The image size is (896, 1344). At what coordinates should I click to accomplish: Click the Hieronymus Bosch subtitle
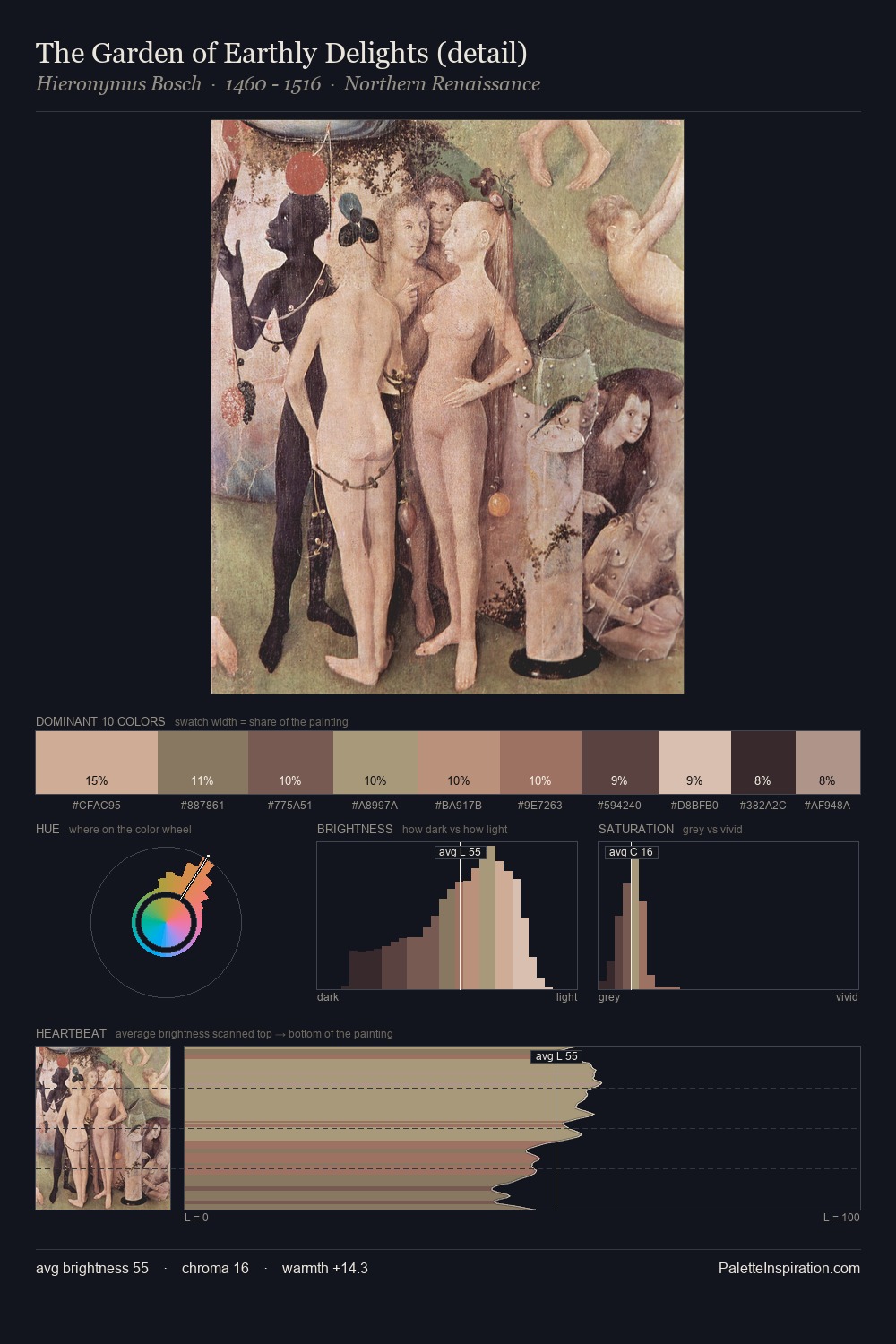288,84
